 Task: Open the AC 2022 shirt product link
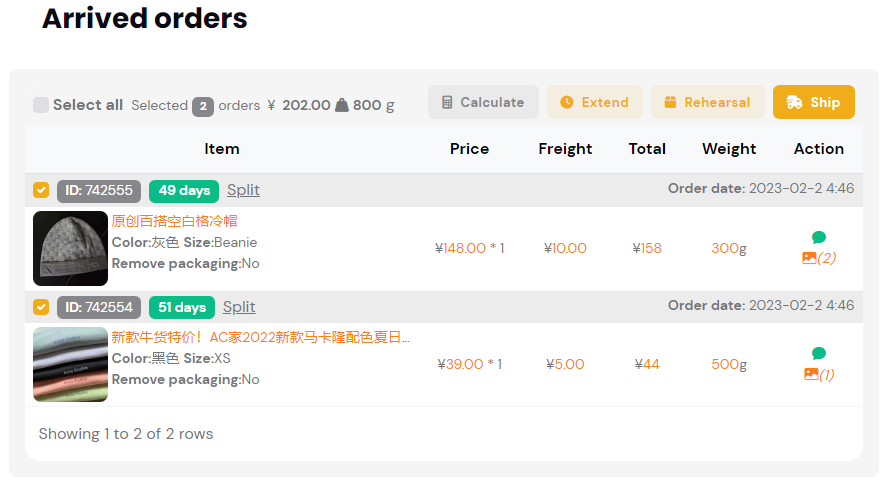pos(260,337)
